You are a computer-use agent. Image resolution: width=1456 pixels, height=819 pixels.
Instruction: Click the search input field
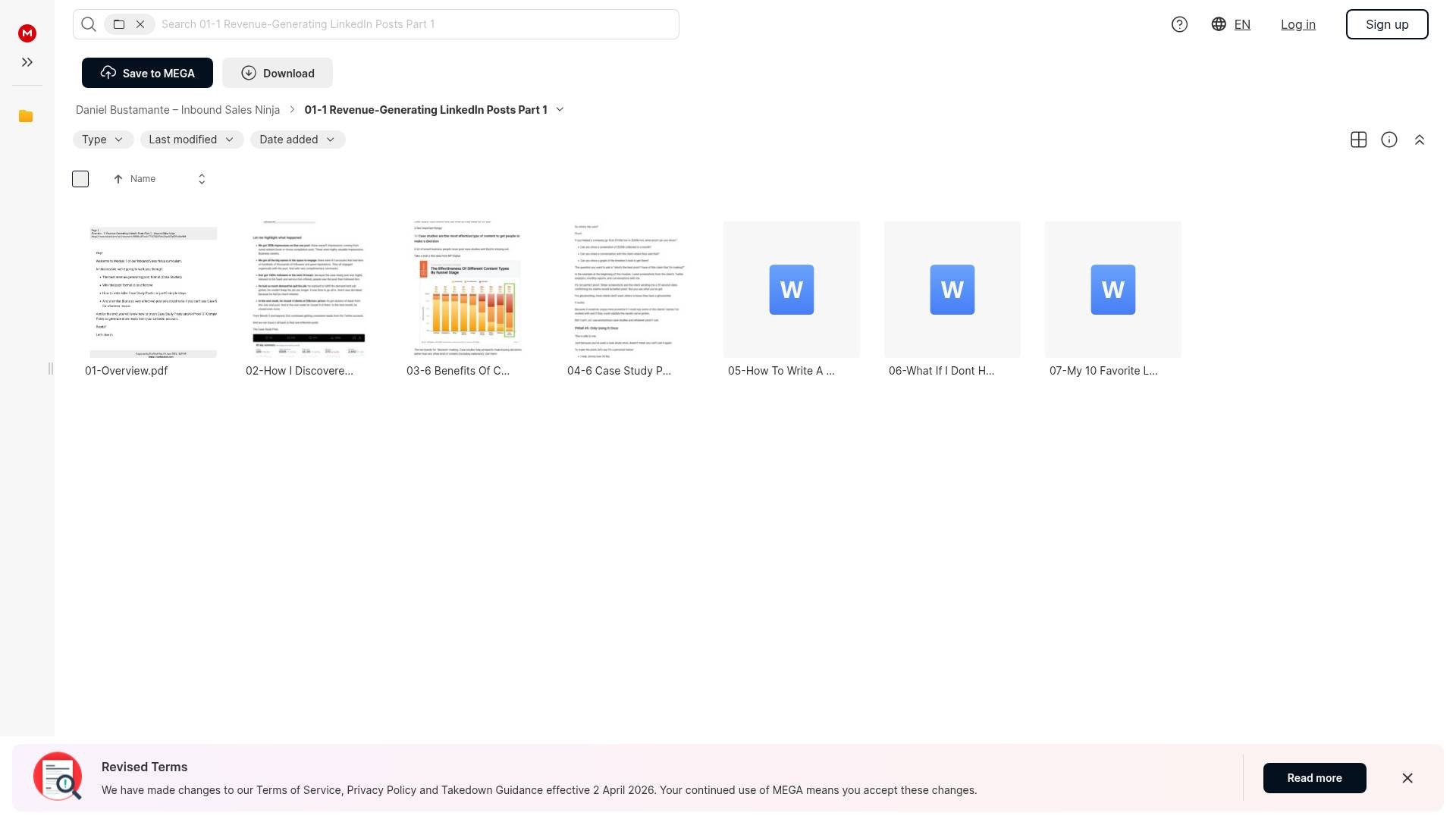tap(417, 24)
